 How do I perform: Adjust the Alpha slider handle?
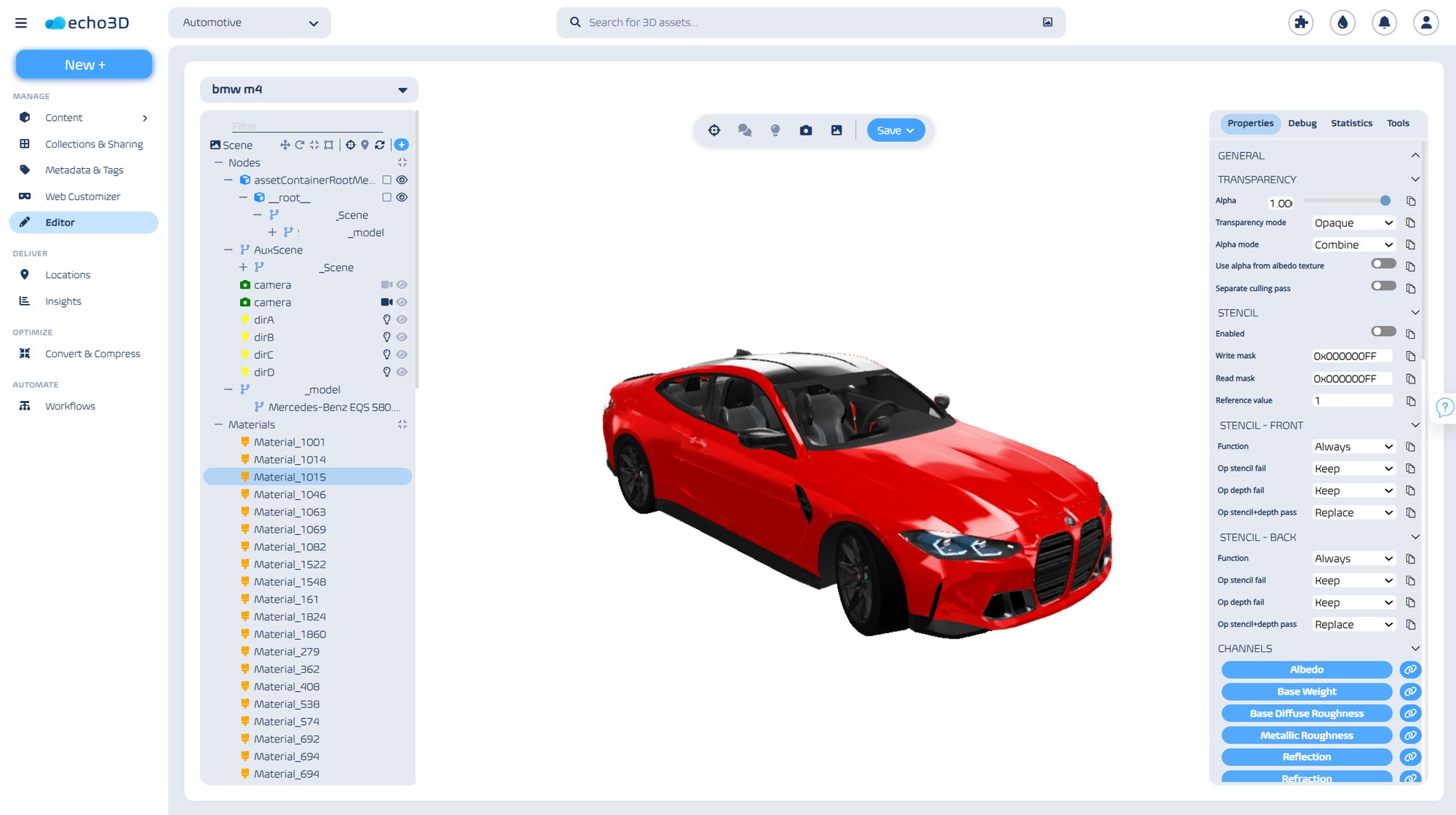click(1385, 201)
